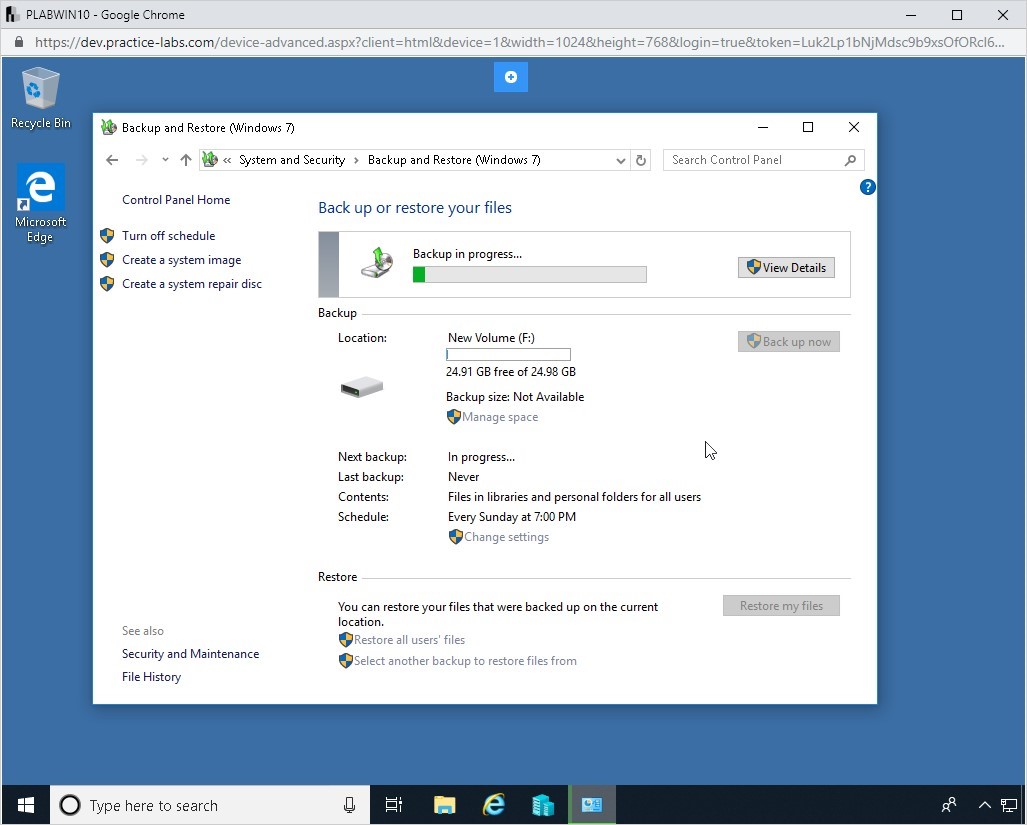The width and height of the screenshot is (1027, 825).
Task: Click the Cortana circle icon
Action: [70, 805]
